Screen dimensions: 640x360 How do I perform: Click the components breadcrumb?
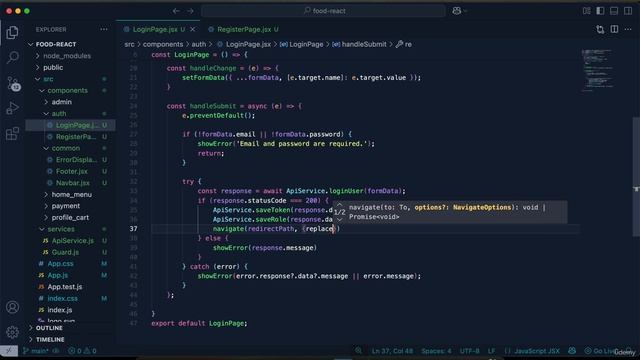(163, 44)
